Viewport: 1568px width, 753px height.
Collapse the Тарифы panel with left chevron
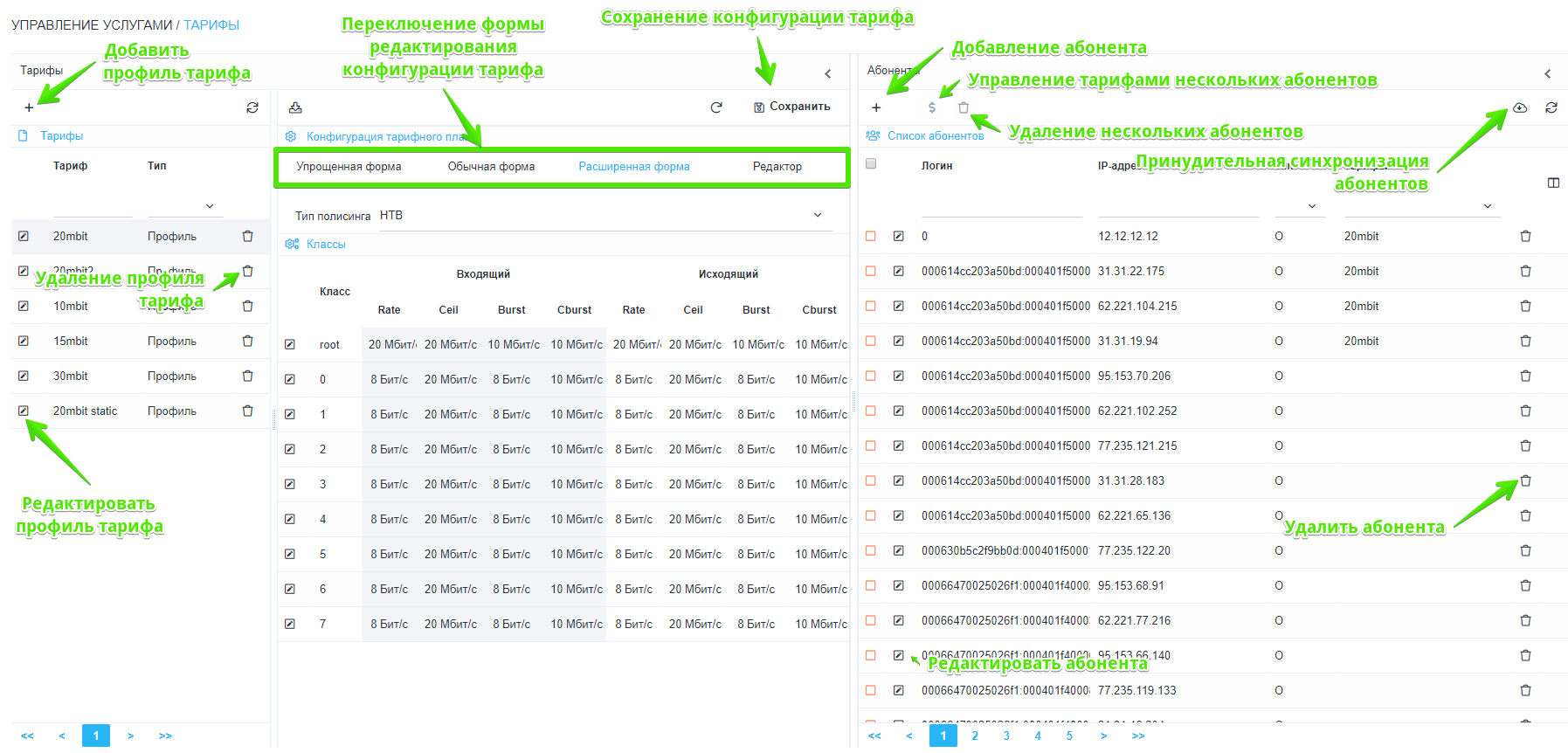828,73
